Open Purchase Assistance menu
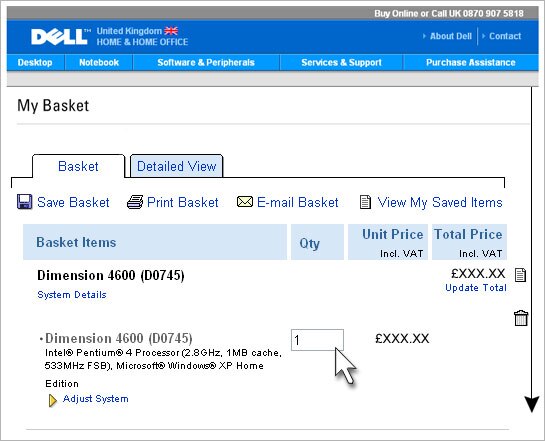 click(x=471, y=63)
